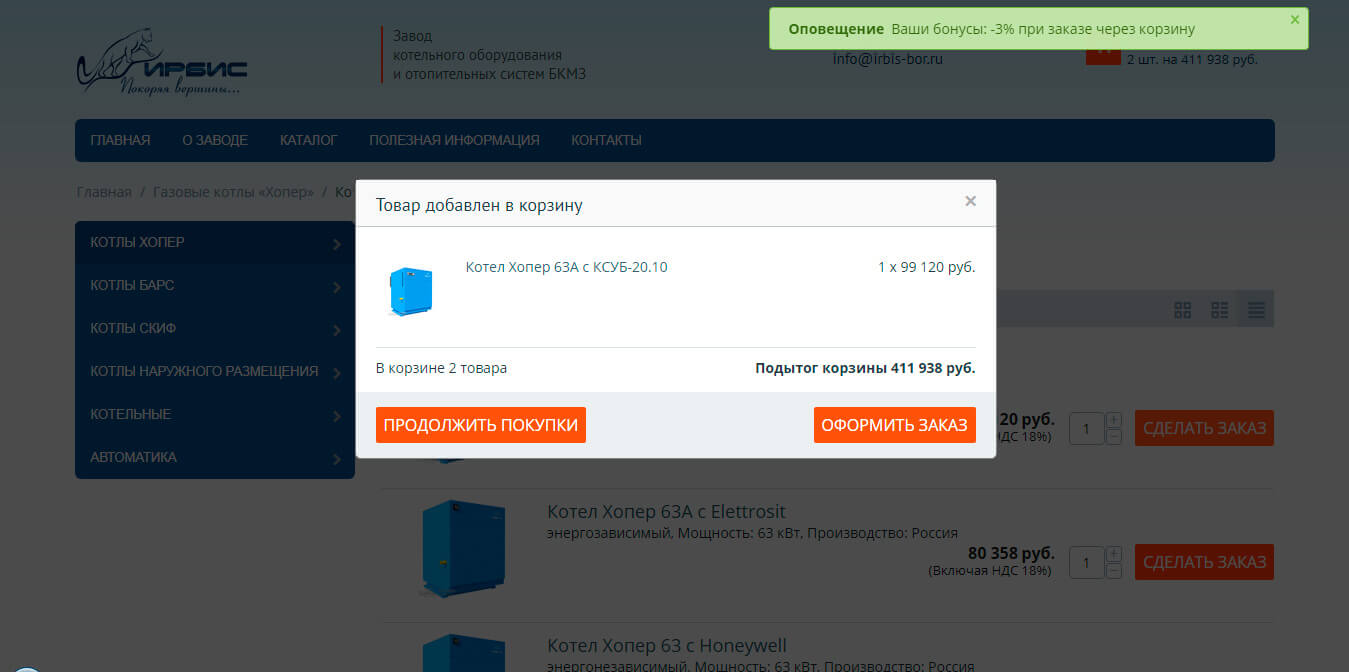Viewport: 1349px width, 672px height.
Task: Increase quantity for Хопер 63А с Elettrosit
Action: [x=1114, y=553]
